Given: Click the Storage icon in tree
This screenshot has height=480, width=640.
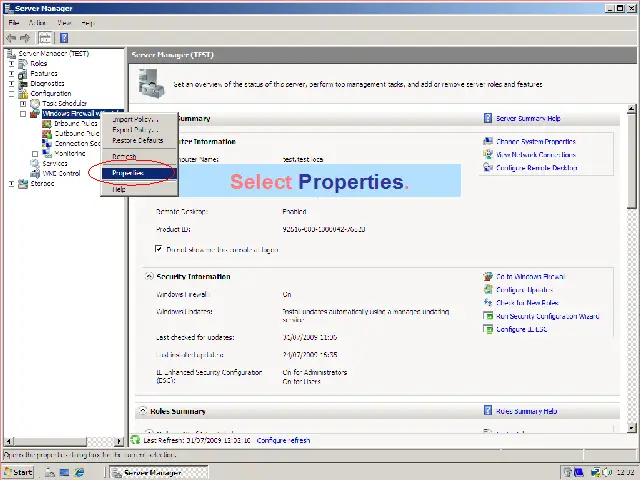Looking at the screenshot, I should tap(23, 184).
